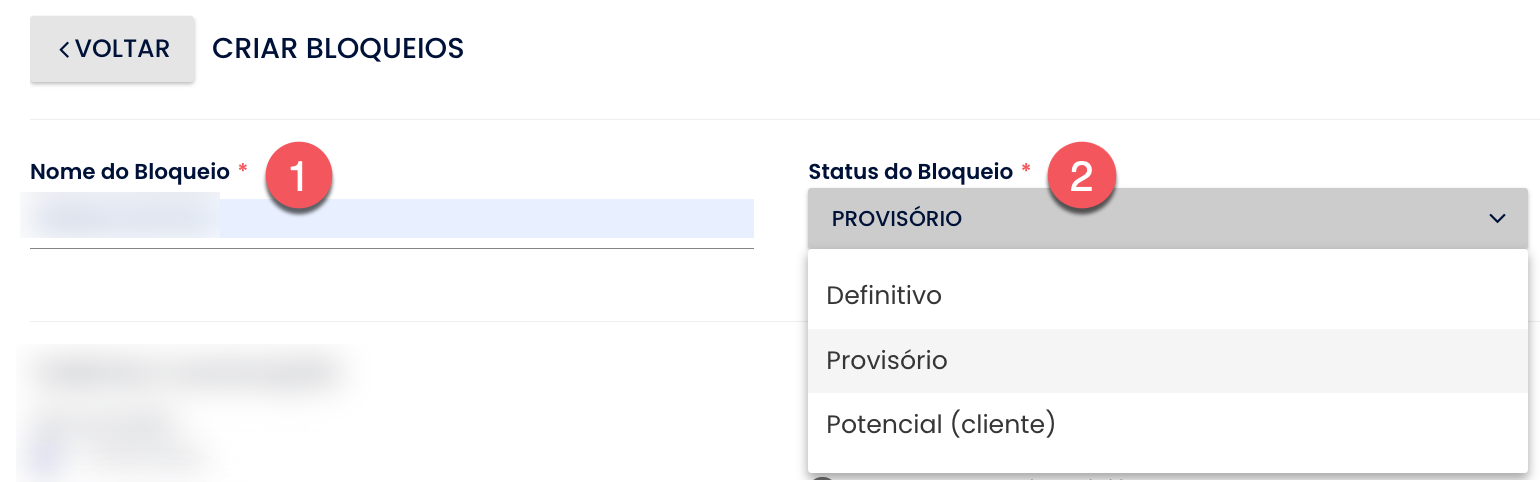The height and width of the screenshot is (482, 1540).
Task: Click the Status do Bloqueio label
Action: [910, 172]
